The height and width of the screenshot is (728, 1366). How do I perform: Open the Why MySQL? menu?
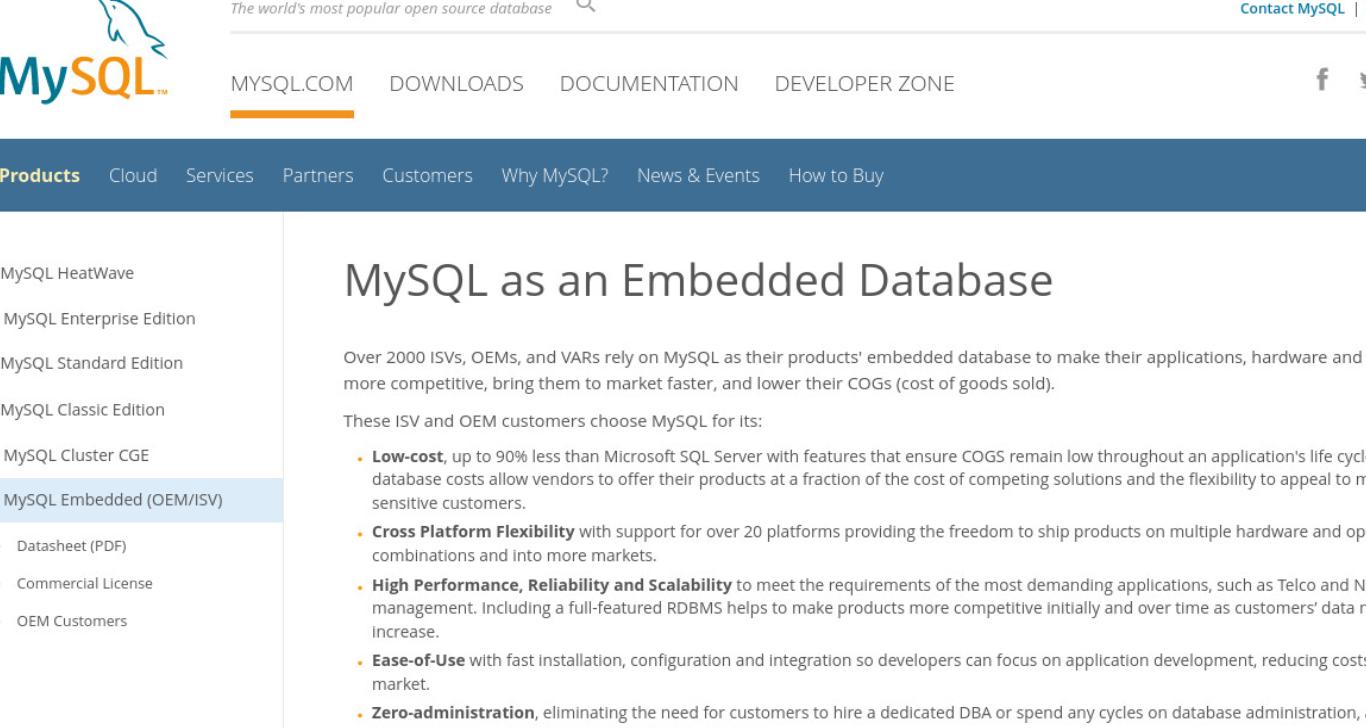[x=555, y=176]
